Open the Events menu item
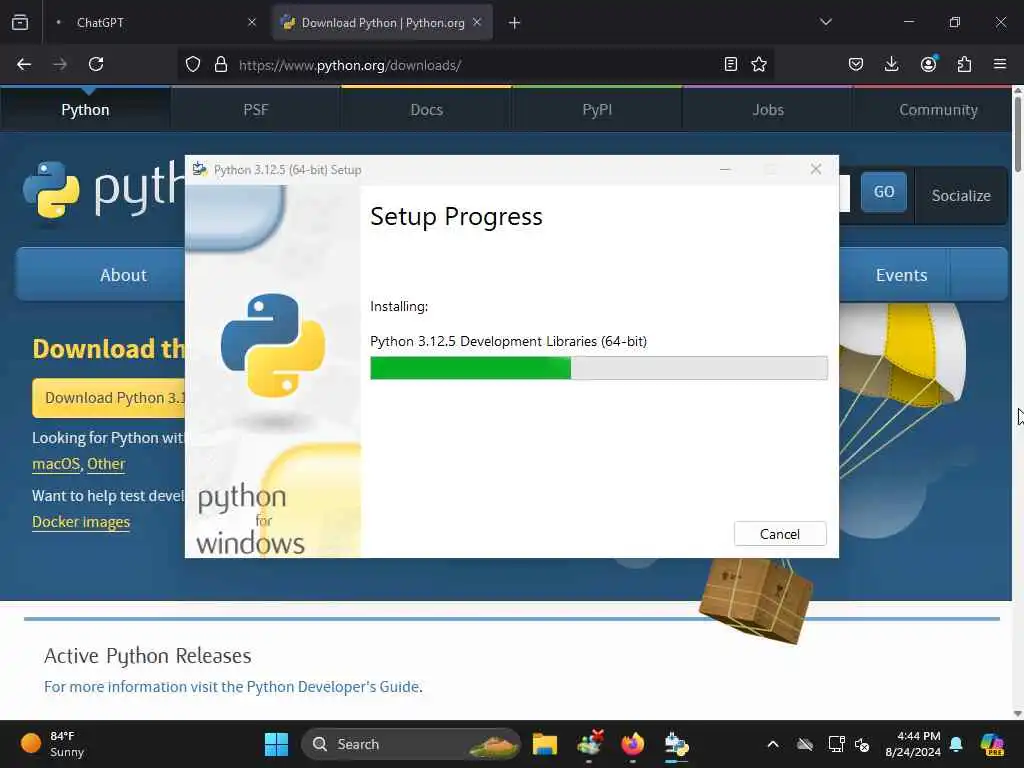The width and height of the screenshot is (1024, 768). click(901, 275)
